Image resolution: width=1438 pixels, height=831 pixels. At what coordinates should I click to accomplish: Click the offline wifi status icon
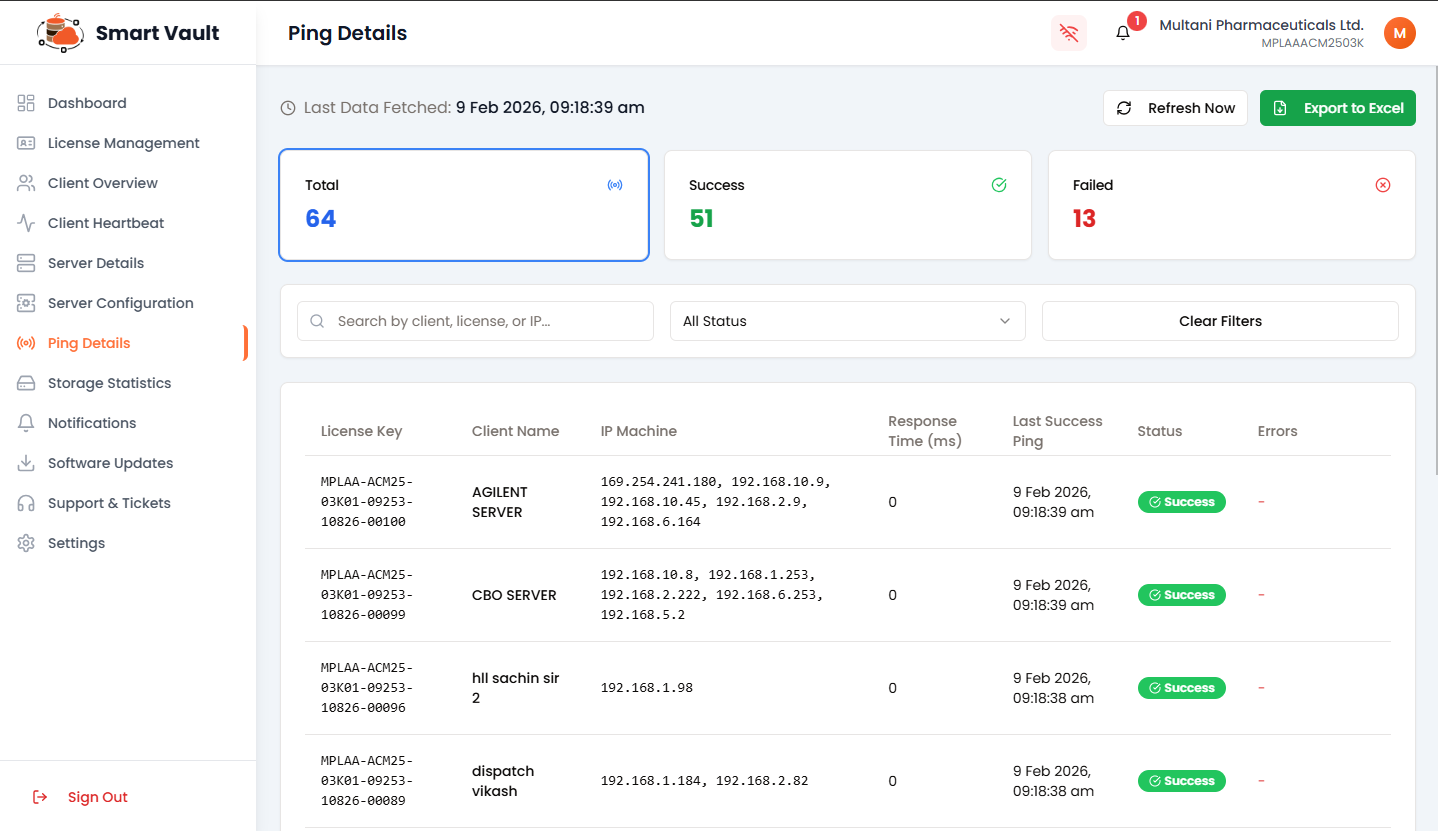(x=1069, y=33)
